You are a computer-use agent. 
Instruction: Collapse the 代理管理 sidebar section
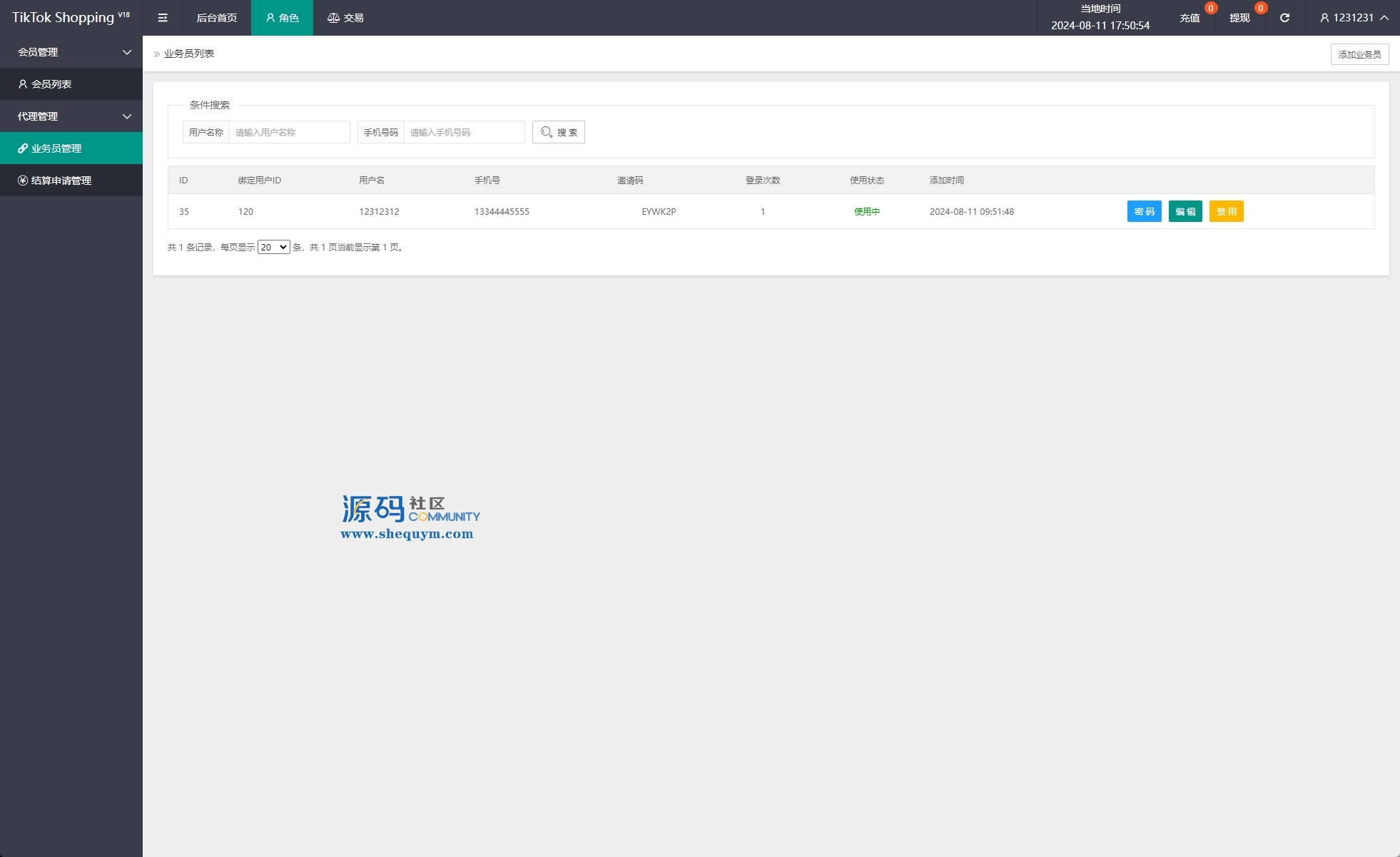tap(71, 116)
